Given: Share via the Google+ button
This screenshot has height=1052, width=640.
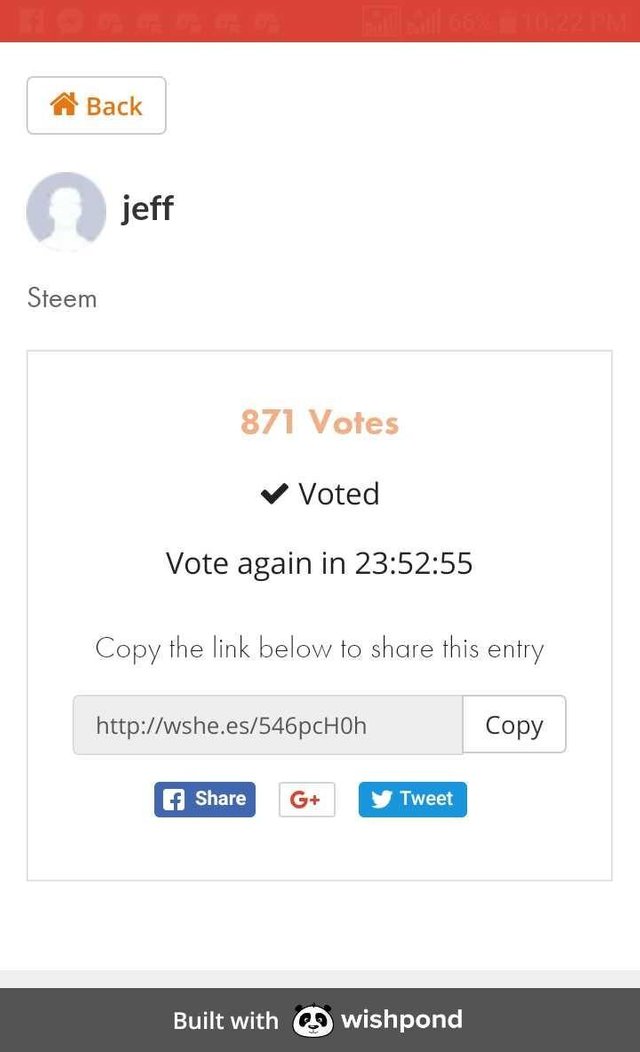Looking at the screenshot, I should coord(306,799).
